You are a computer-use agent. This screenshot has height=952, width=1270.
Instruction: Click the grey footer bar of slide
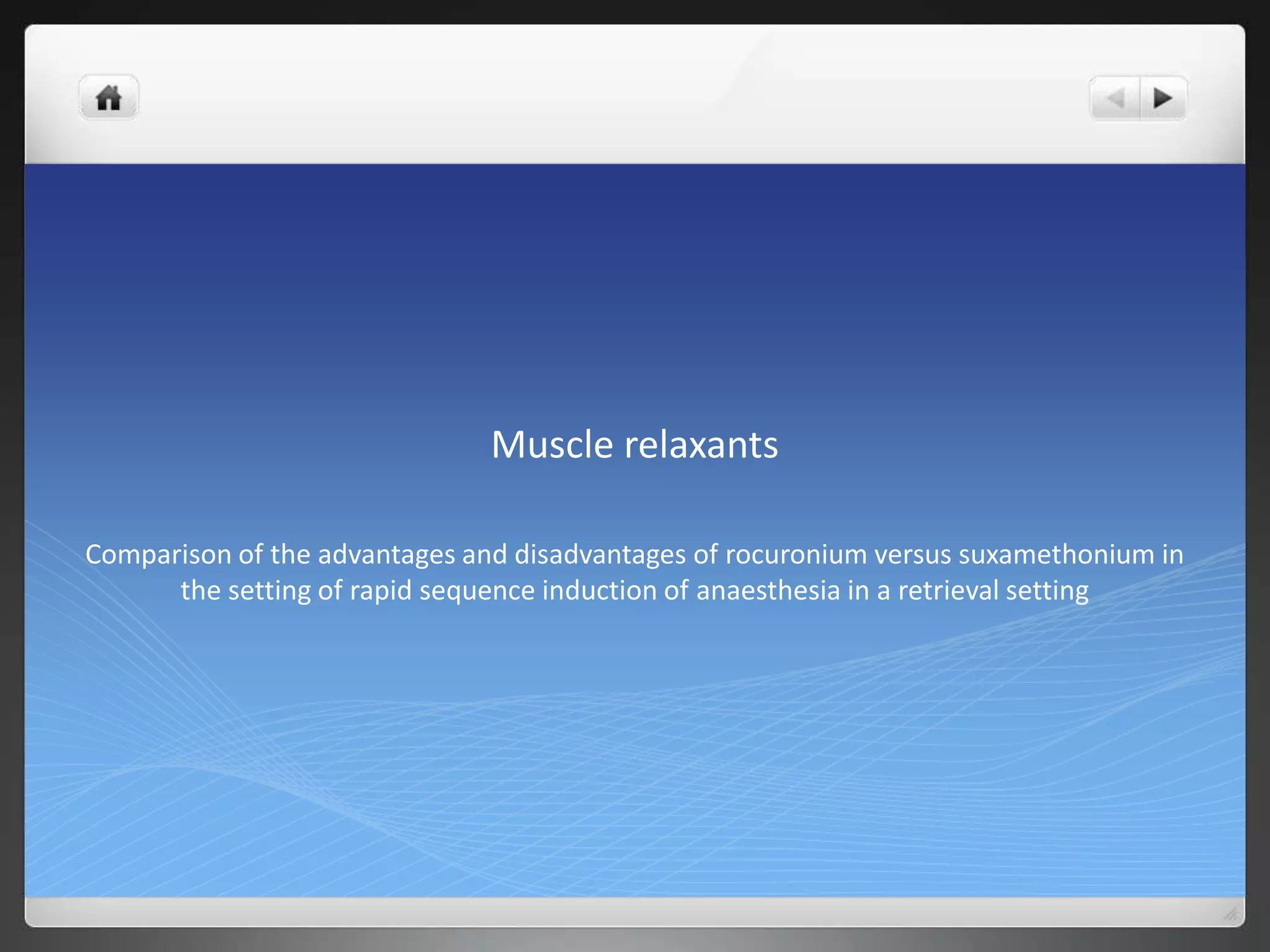(x=634, y=912)
